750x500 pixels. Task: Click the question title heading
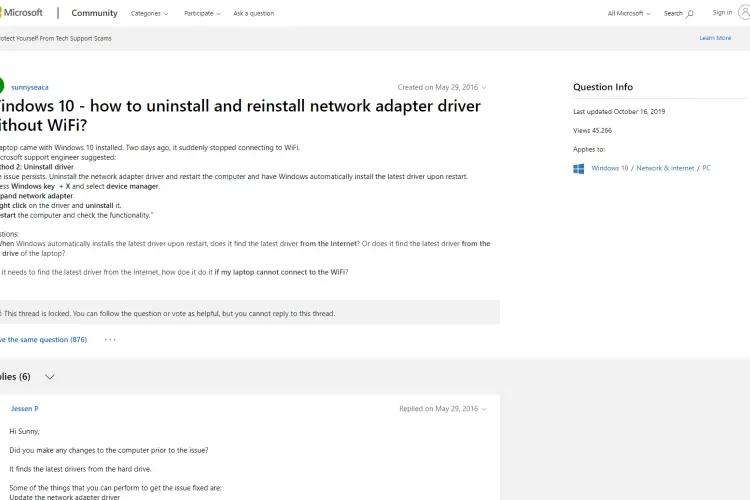click(240, 115)
